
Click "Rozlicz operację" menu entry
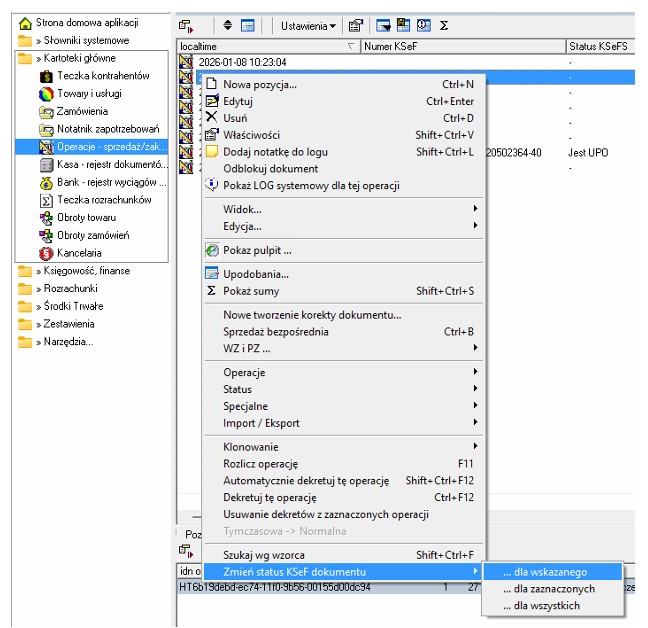pyautogui.click(x=261, y=464)
